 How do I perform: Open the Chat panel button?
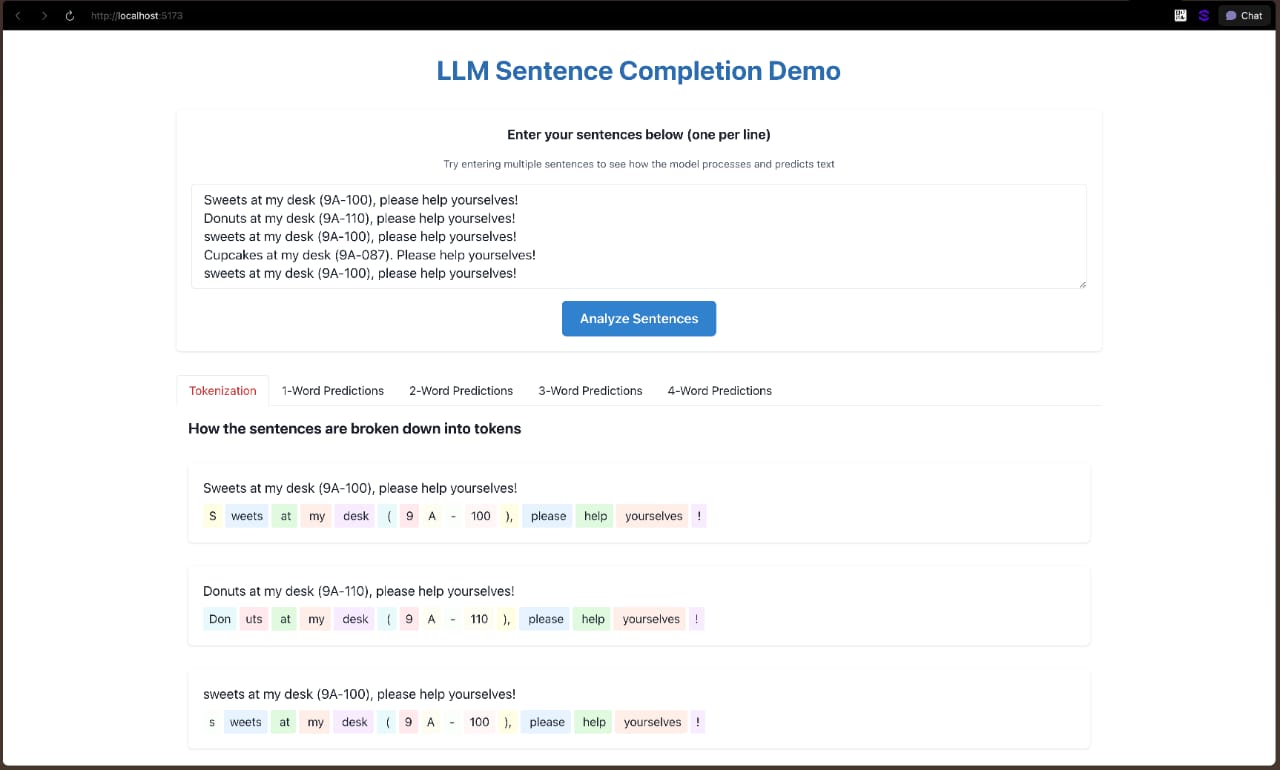(1244, 15)
